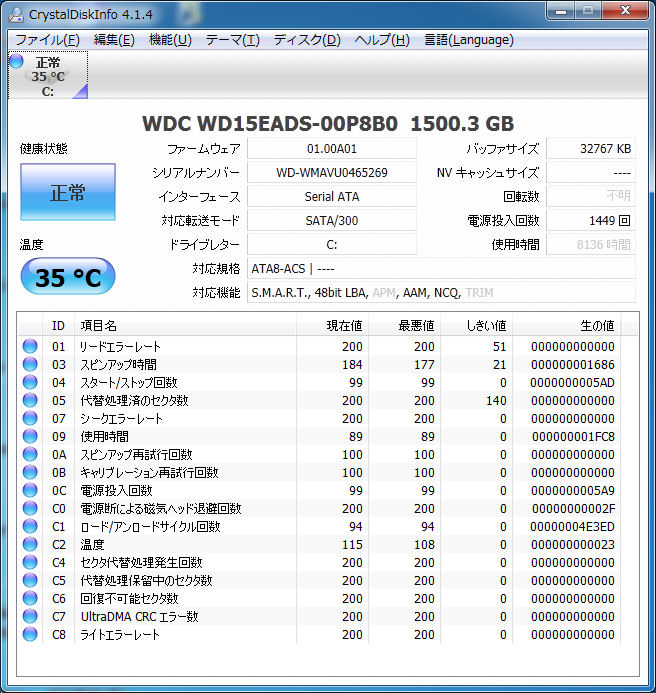Click the firmware field 01.00A01

click(332, 148)
